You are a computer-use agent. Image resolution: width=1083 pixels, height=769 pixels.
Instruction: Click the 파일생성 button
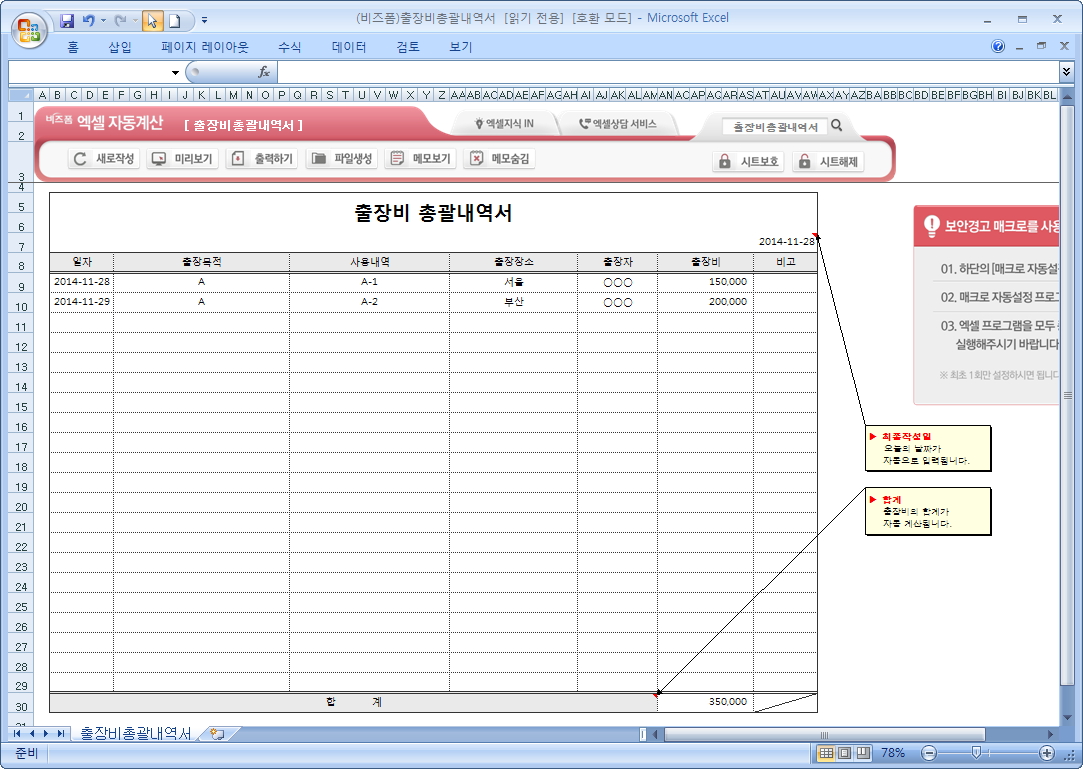click(x=341, y=159)
